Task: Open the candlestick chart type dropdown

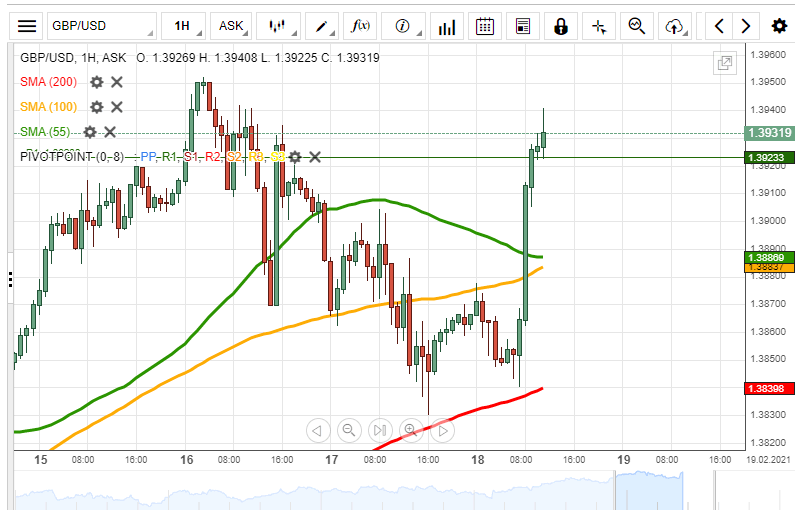Action: pyautogui.click(x=278, y=26)
